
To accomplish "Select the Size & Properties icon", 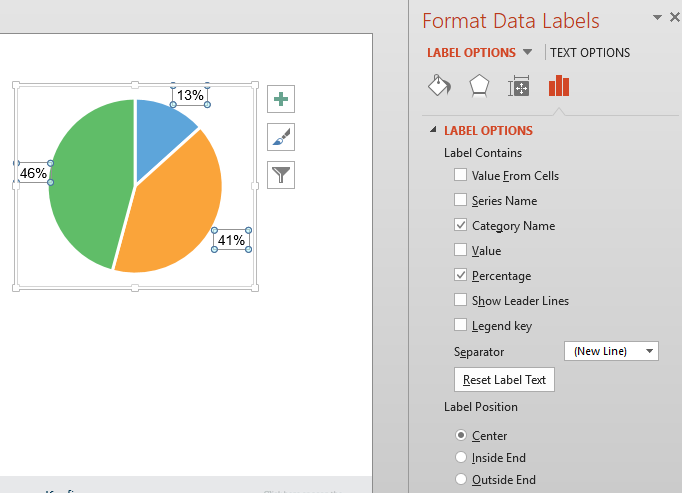I will click(518, 86).
